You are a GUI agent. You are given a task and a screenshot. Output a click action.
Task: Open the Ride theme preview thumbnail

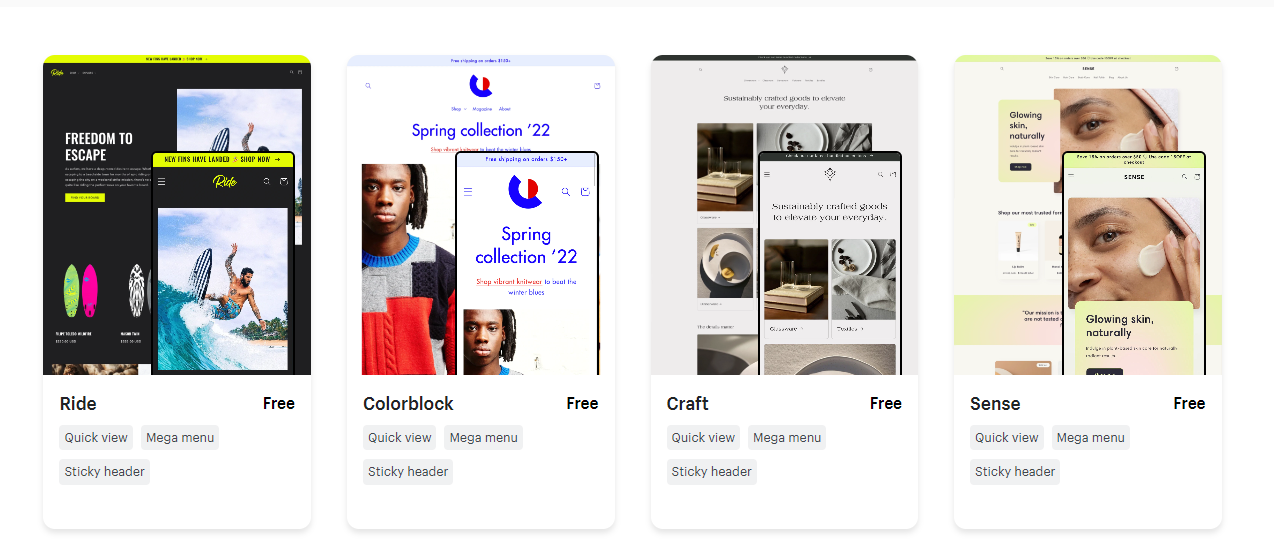click(x=177, y=215)
